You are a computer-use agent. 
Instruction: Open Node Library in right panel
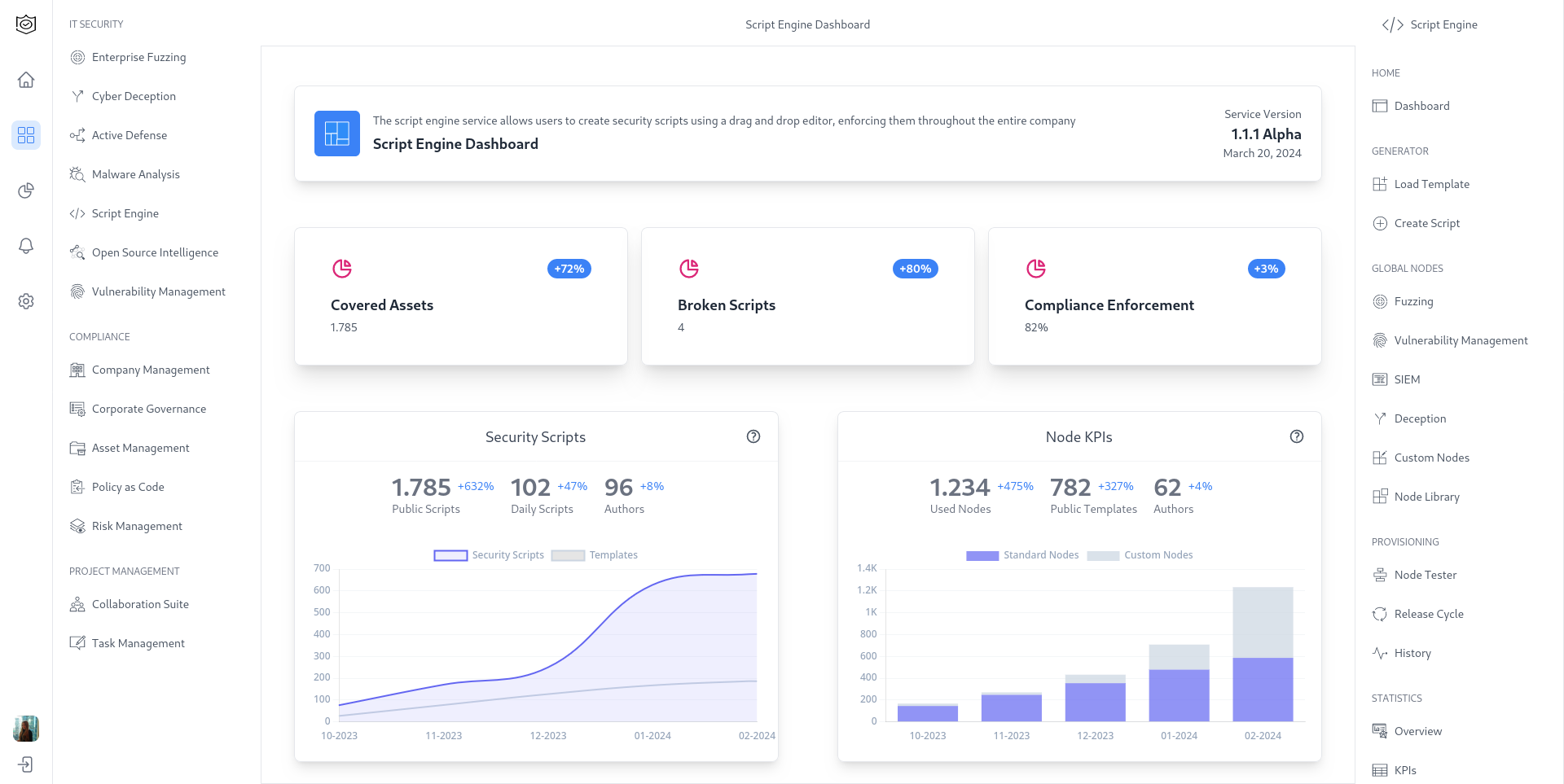1426,497
